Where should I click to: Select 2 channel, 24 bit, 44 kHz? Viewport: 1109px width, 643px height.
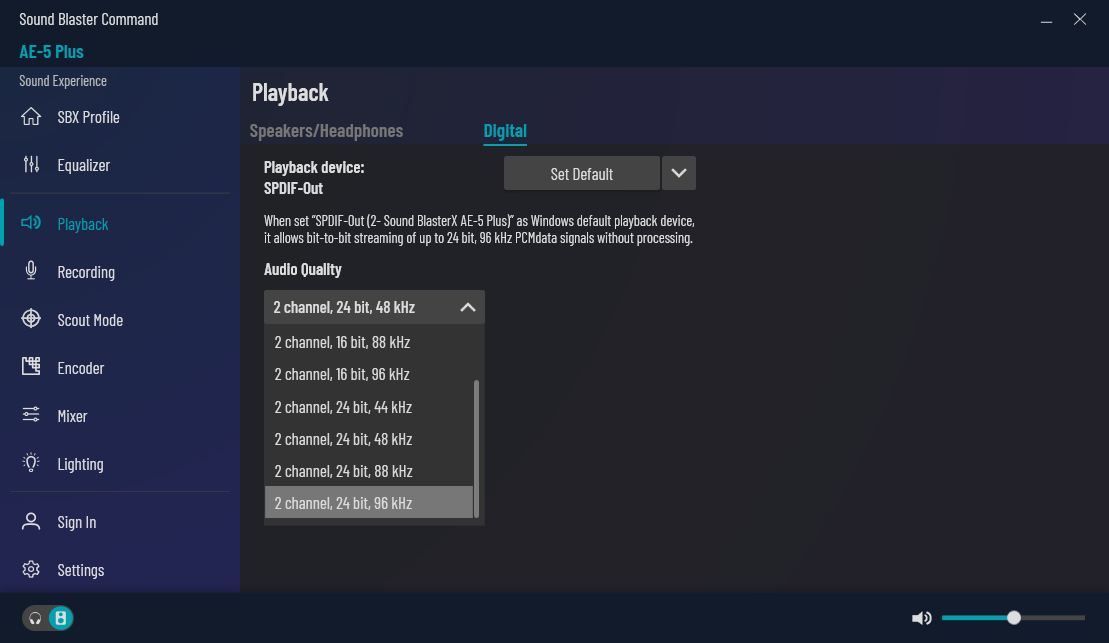368,407
